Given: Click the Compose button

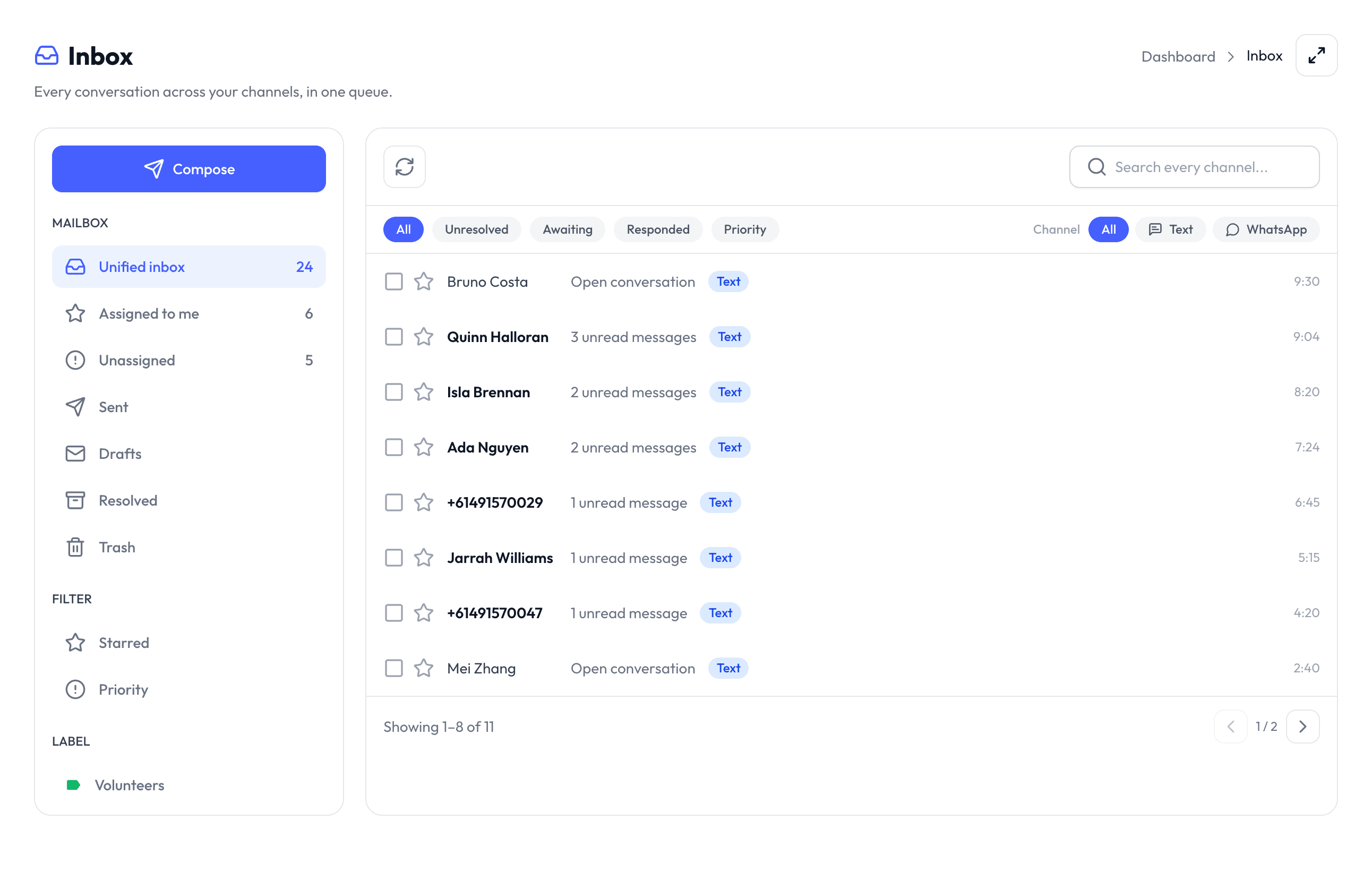Looking at the screenshot, I should 188,169.
